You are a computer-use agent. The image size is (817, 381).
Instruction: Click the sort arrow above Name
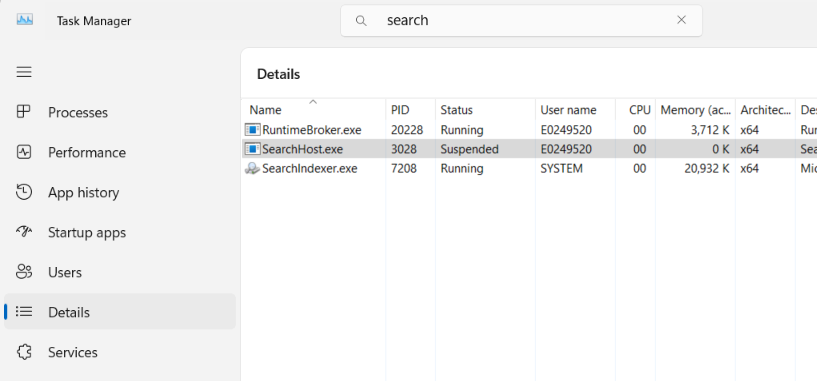[313, 102]
